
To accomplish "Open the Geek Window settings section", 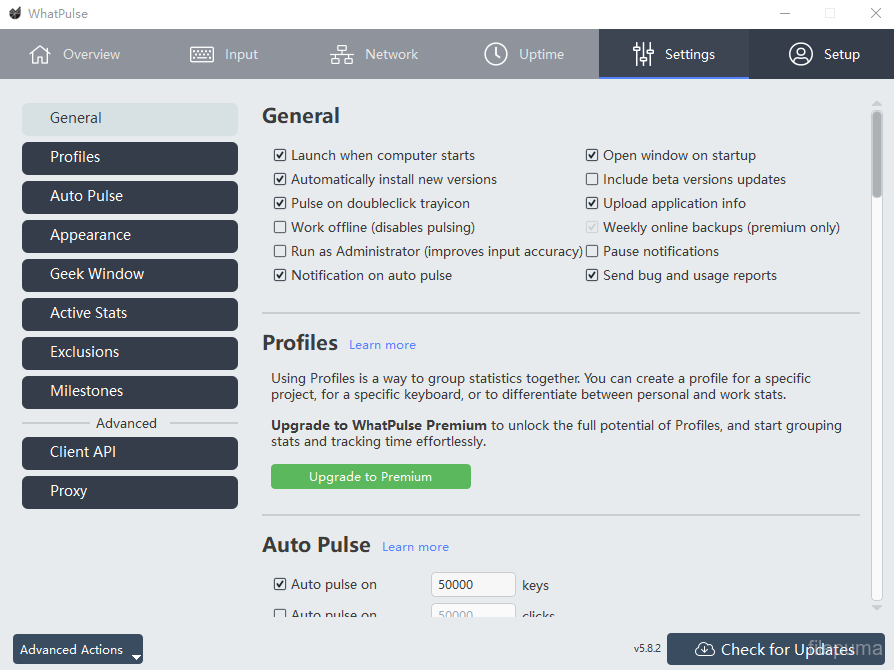I will click(130, 275).
